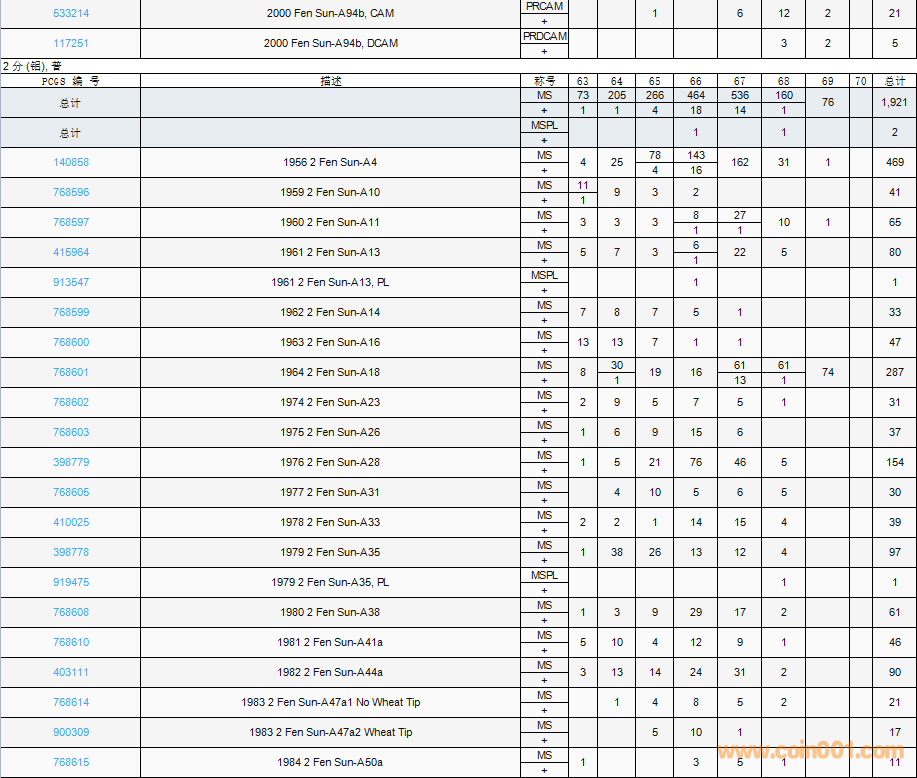Select description 2000 Fen Sun-A94b, DCAM

tap(330, 43)
